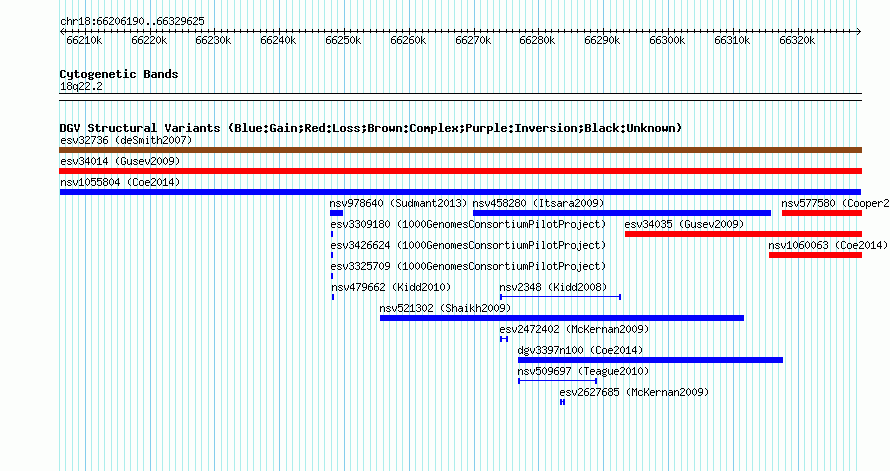
Task: Open the nsv577580 Cooper label
Action: pyautogui.click(x=835, y=203)
